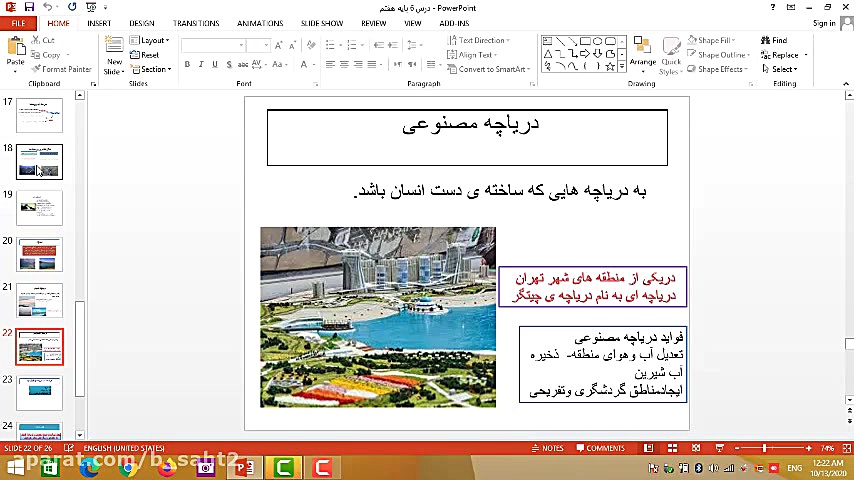The width and height of the screenshot is (854, 480).
Task: Open the font size combo box
Action: point(258,45)
